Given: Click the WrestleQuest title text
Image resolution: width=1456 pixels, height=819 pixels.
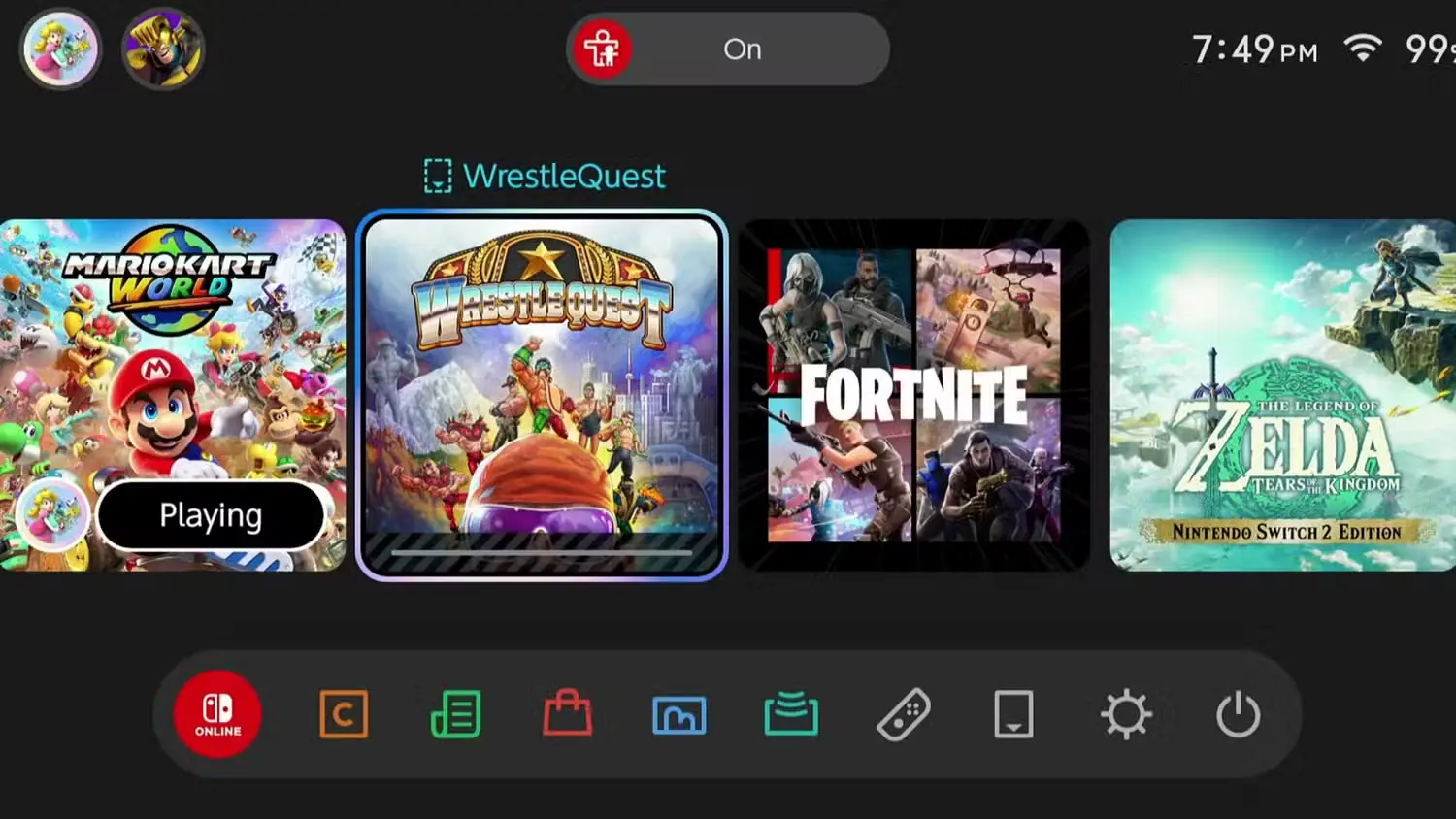Looking at the screenshot, I should click(x=564, y=177).
